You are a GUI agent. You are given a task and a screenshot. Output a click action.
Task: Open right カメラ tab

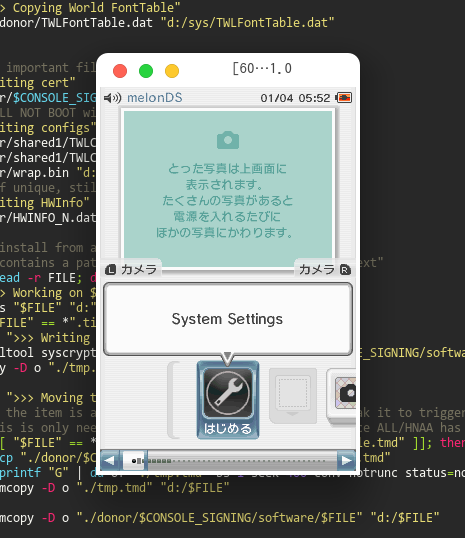(324, 270)
